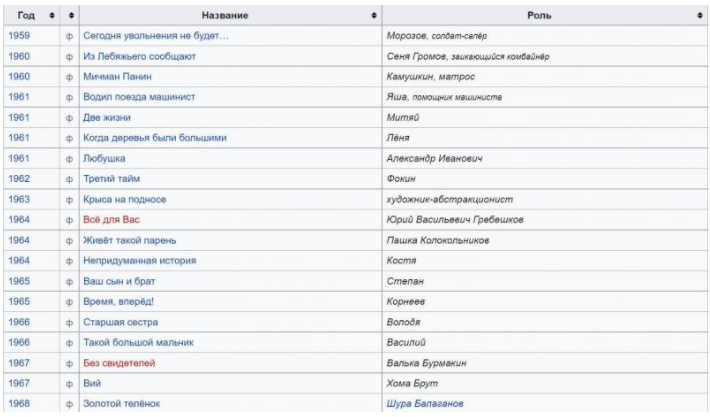Open the 1959 year link
The image size is (710, 417).
(19, 36)
